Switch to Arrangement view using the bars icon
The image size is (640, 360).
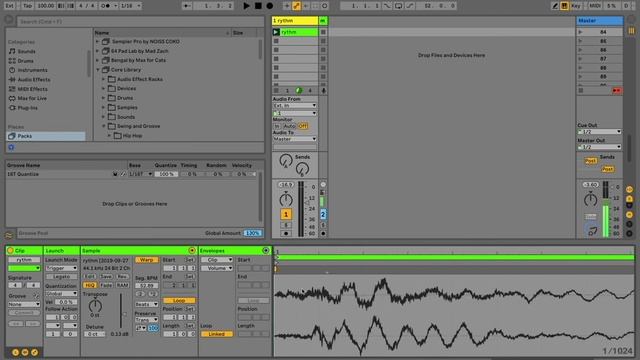point(631,31)
